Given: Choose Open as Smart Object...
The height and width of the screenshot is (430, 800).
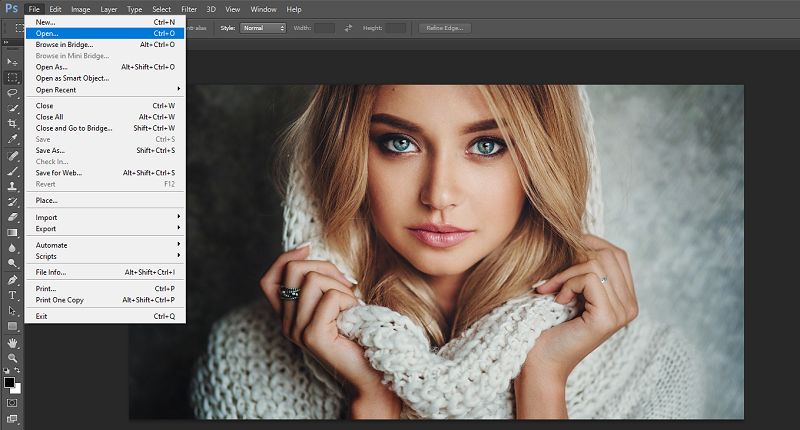Looking at the screenshot, I should (105, 78).
